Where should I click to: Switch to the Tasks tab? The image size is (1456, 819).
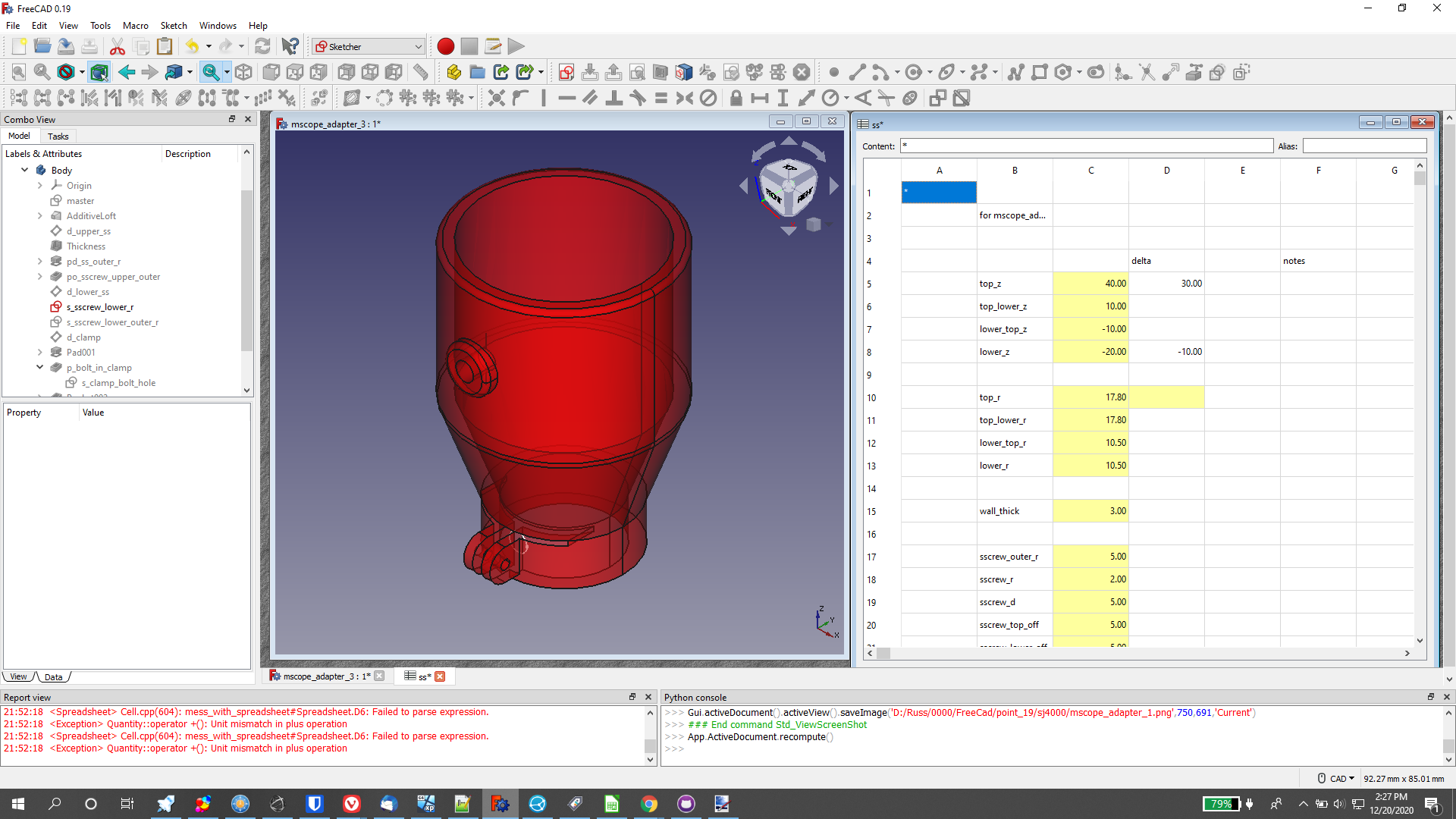coord(58,136)
